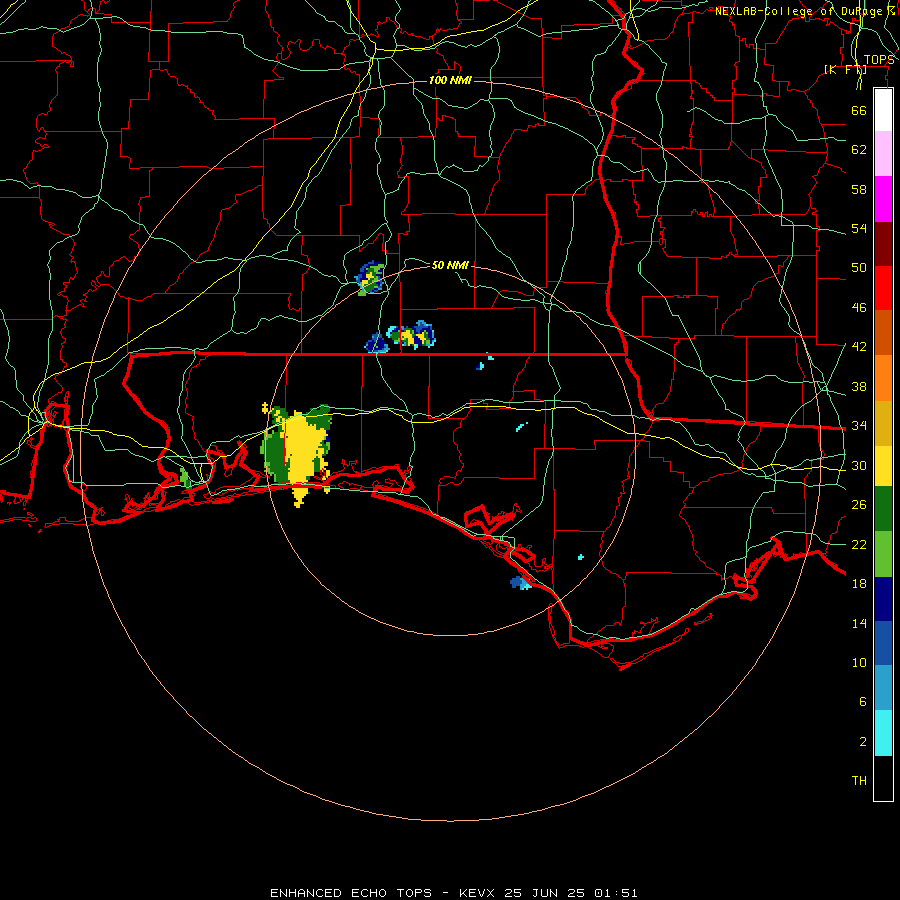Pick the cyan legend swatch
The height and width of the screenshot is (900, 900).
[x=883, y=733]
